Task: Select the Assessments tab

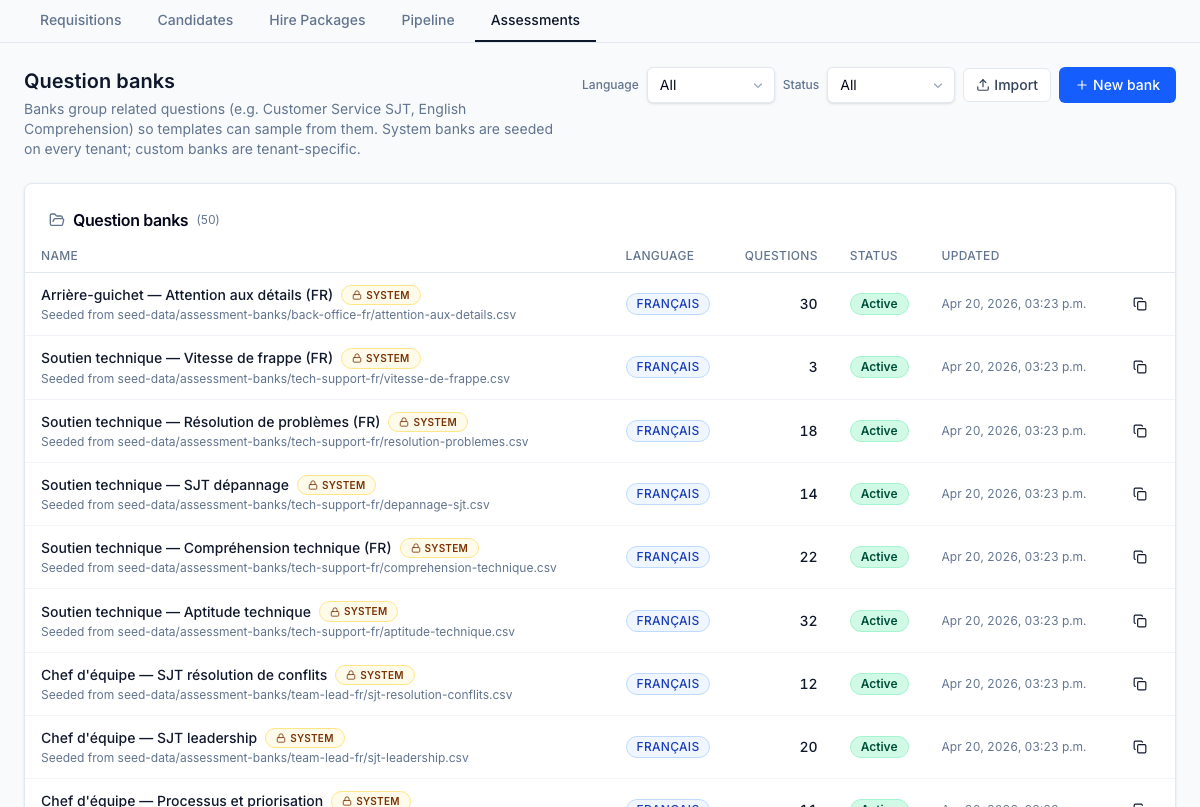Action: pos(535,20)
